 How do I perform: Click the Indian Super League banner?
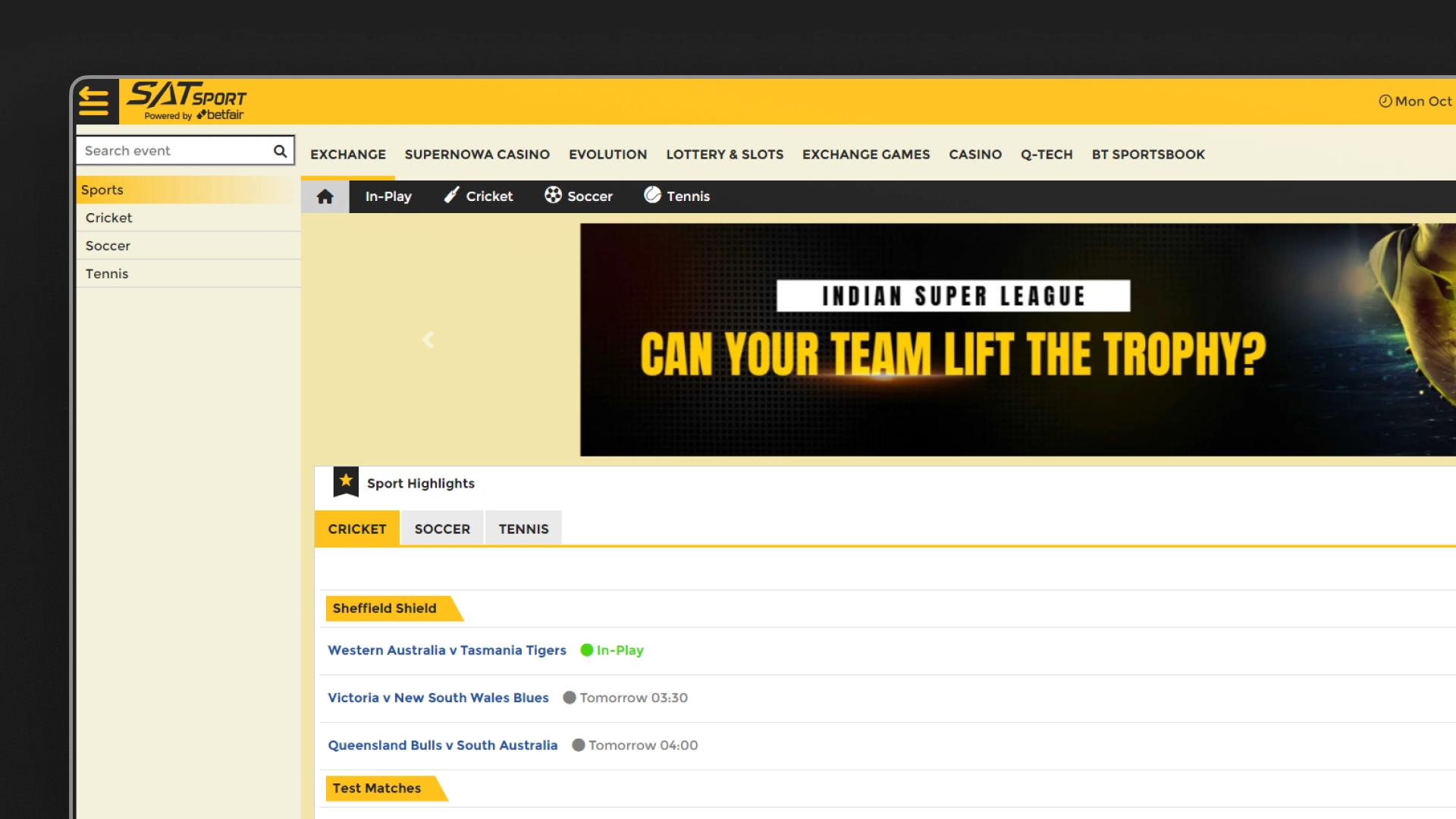[x=1018, y=340]
